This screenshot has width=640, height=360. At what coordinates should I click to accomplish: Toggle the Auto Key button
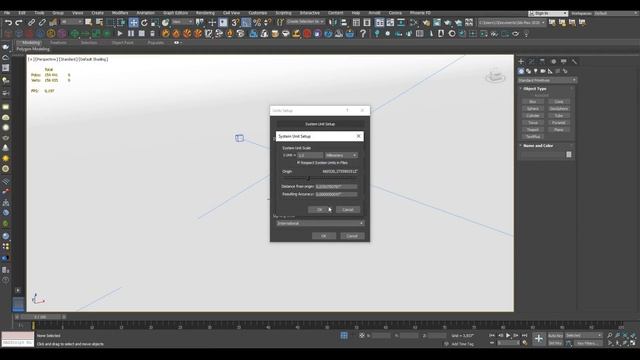point(555,336)
